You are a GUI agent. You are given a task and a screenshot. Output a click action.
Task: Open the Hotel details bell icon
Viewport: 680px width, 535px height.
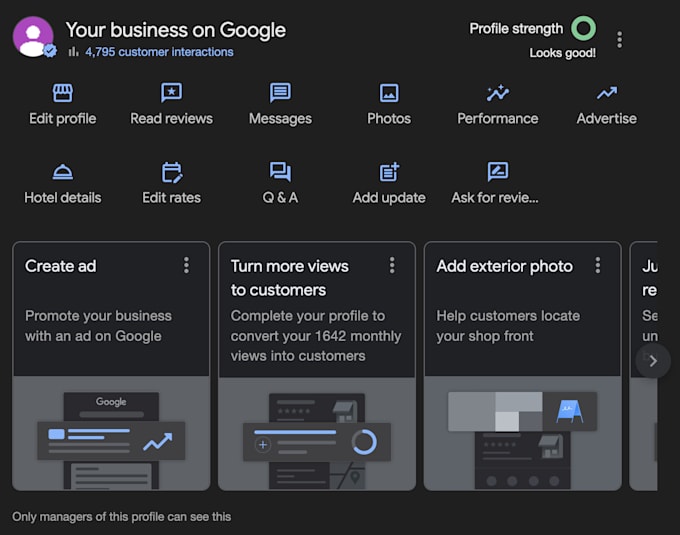63,172
